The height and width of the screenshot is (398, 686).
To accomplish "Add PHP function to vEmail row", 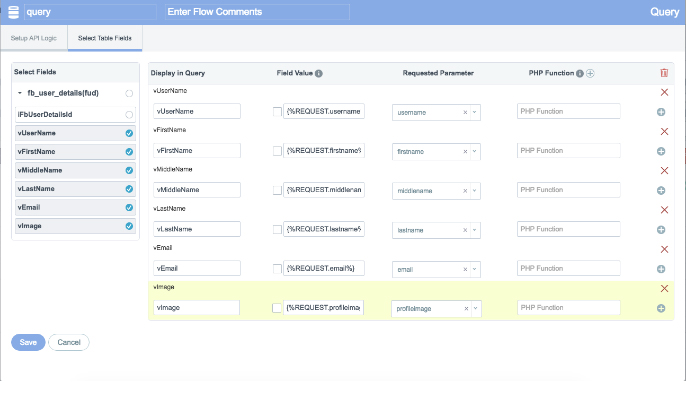I will (661, 269).
